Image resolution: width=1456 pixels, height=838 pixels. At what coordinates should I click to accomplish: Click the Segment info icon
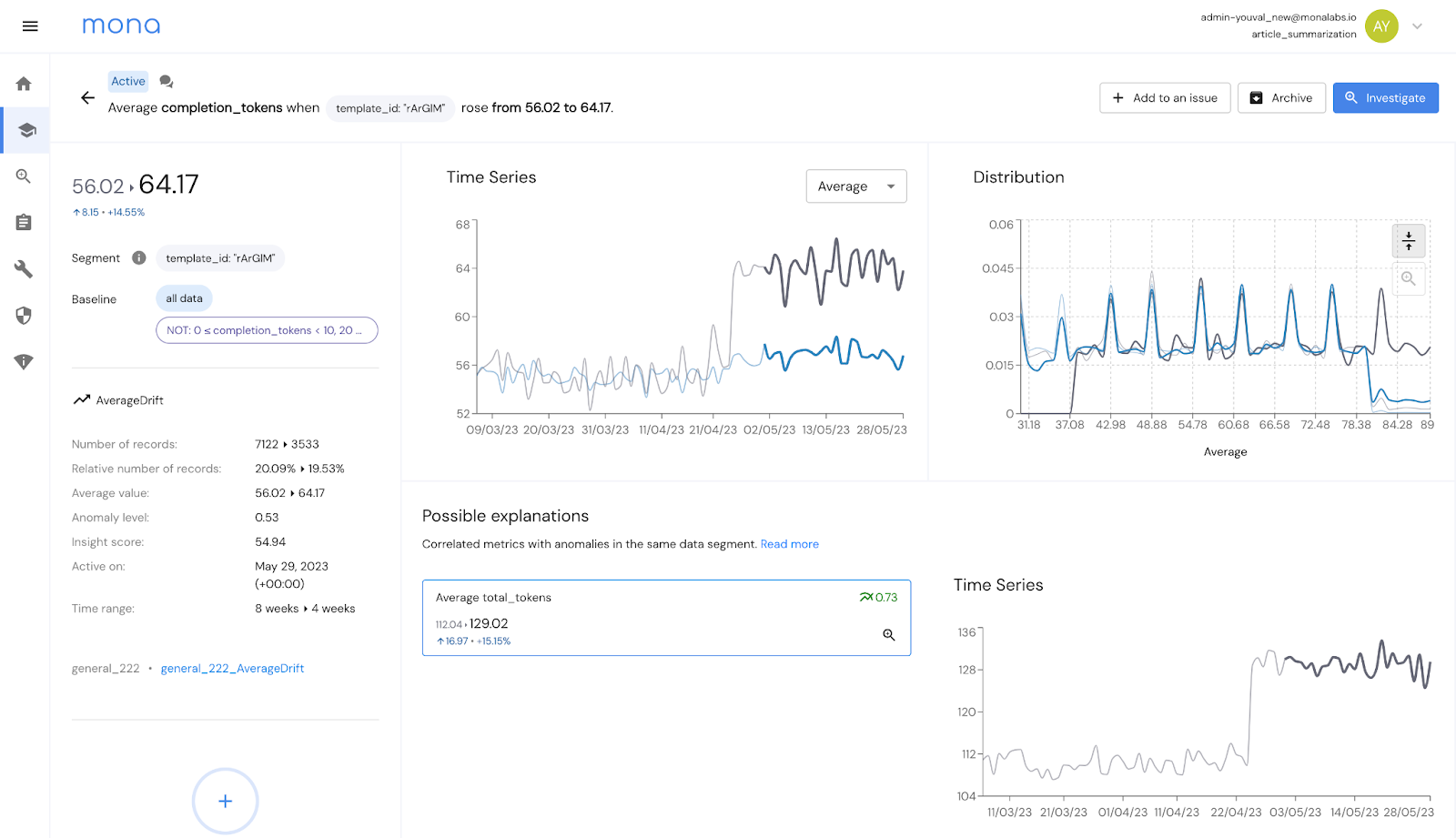pos(139,258)
